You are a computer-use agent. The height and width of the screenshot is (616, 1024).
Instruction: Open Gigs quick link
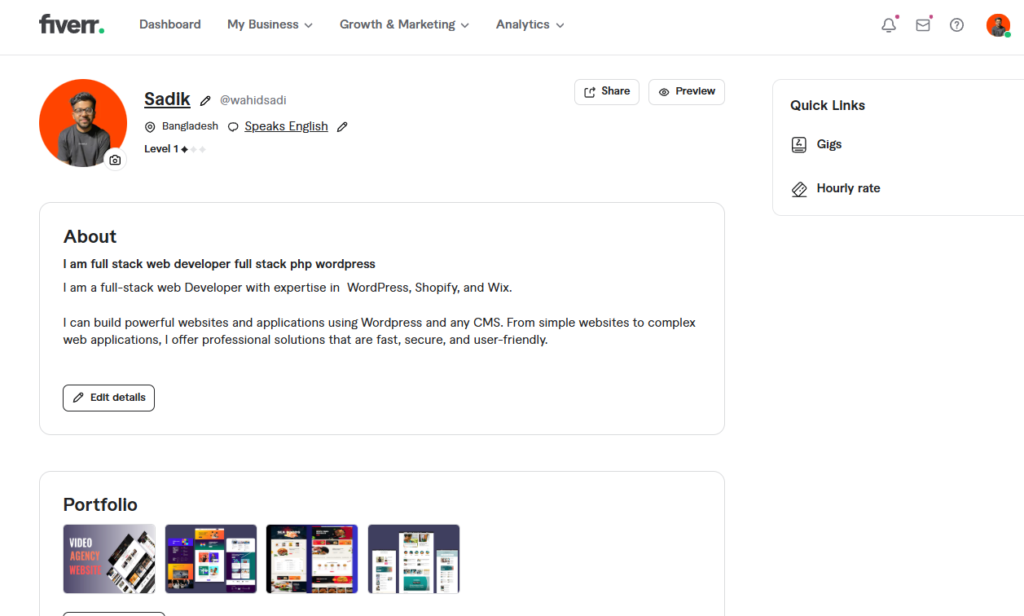pyautogui.click(x=828, y=144)
